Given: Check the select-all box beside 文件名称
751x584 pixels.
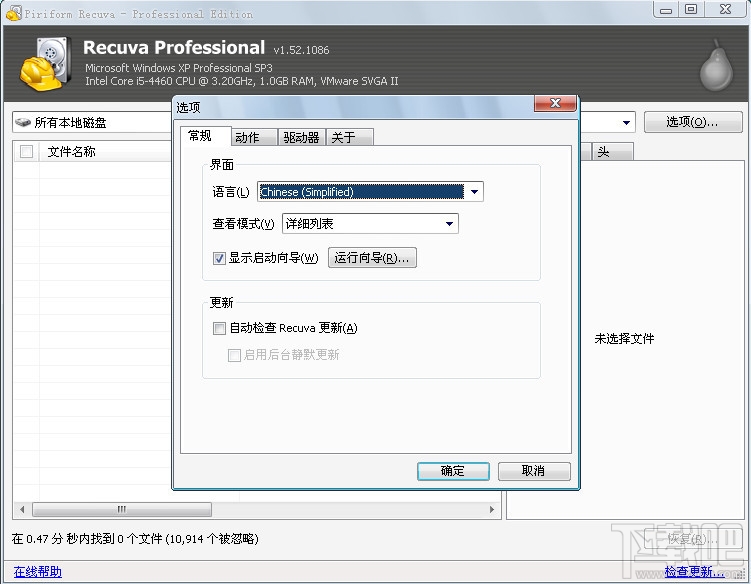Looking at the screenshot, I should 26,152.
